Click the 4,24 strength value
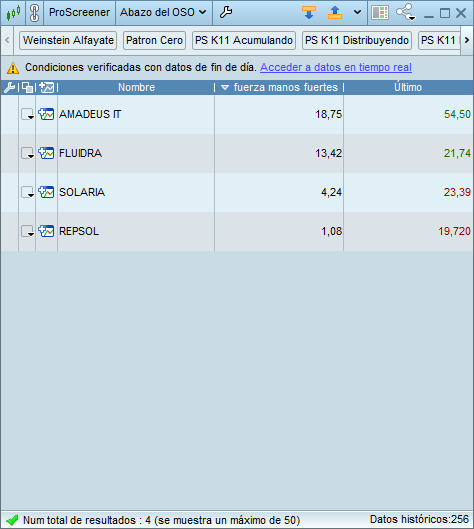This screenshot has height=529, width=474. tap(331, 192)
